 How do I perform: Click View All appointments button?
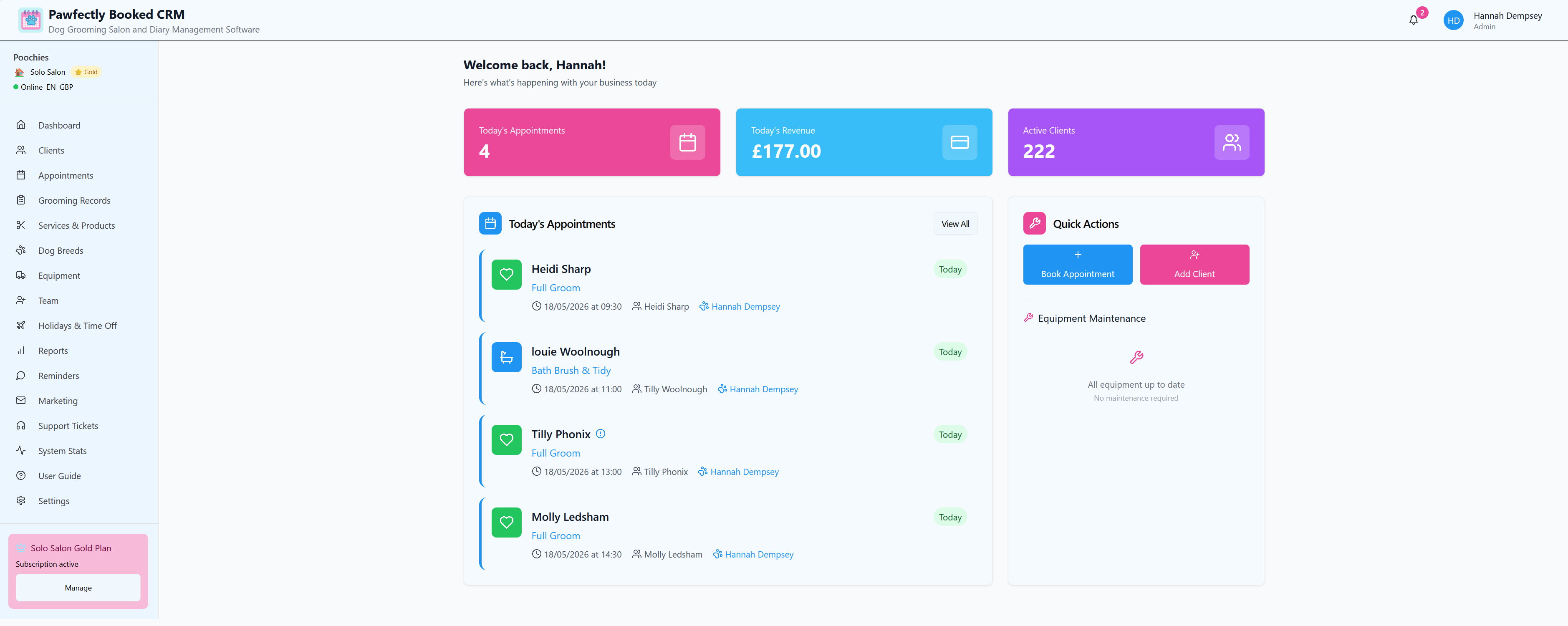tap(955, 224)
